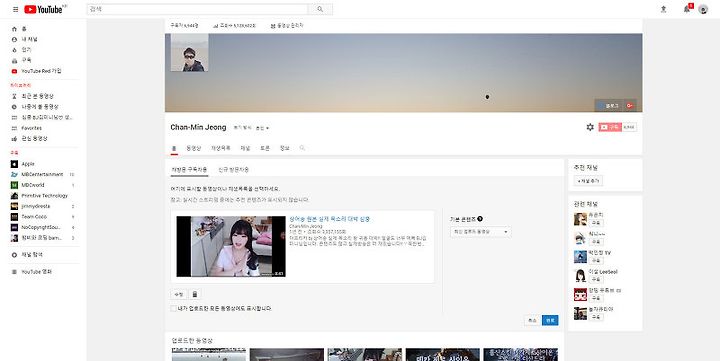The width and height of the screenshot is (720, 361).
Task: Click the Google+ link on banner
Action: click(x=630, y=106)
